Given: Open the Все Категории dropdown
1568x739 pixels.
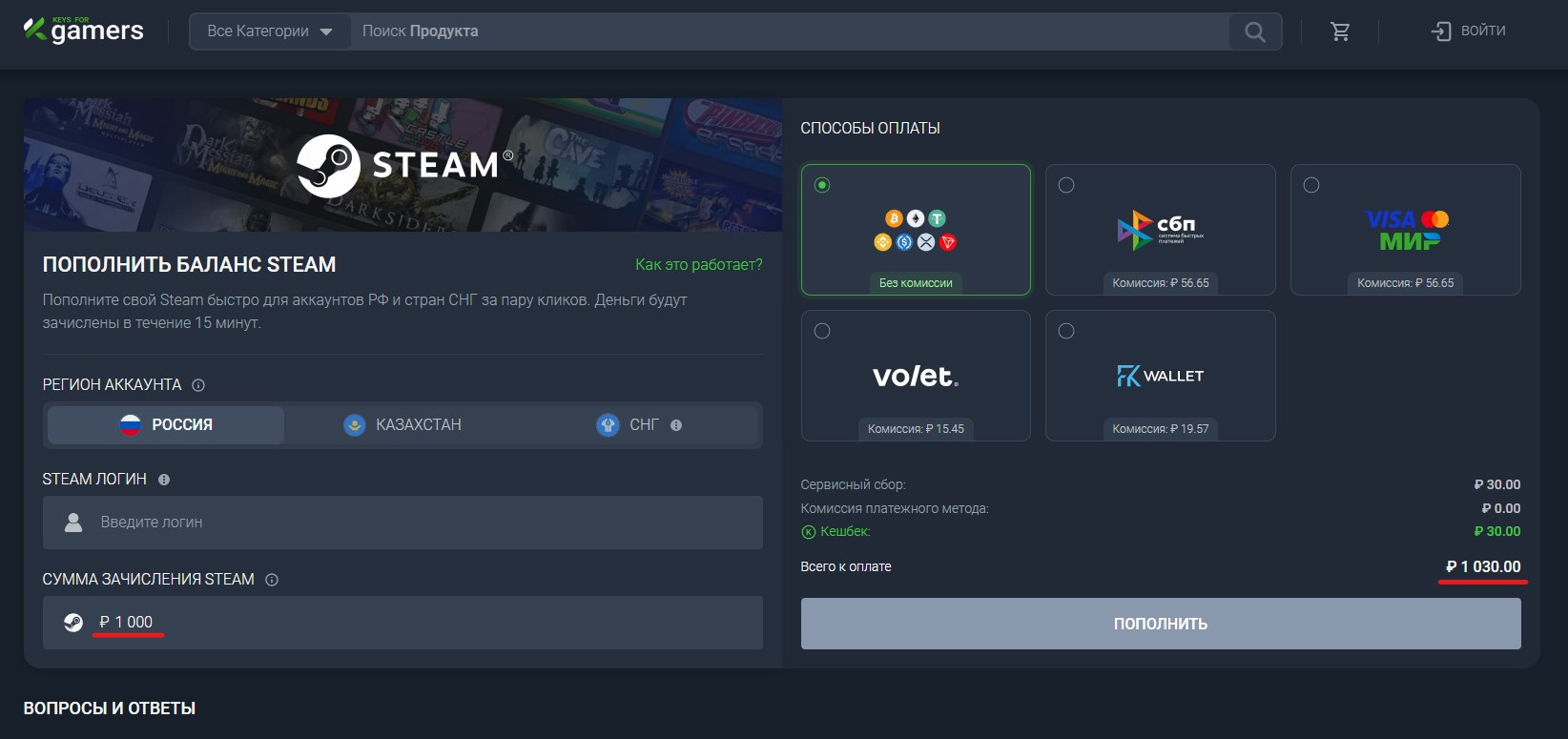Looking at the screenshot, I should pyautogui.click(x=270, y=31).
